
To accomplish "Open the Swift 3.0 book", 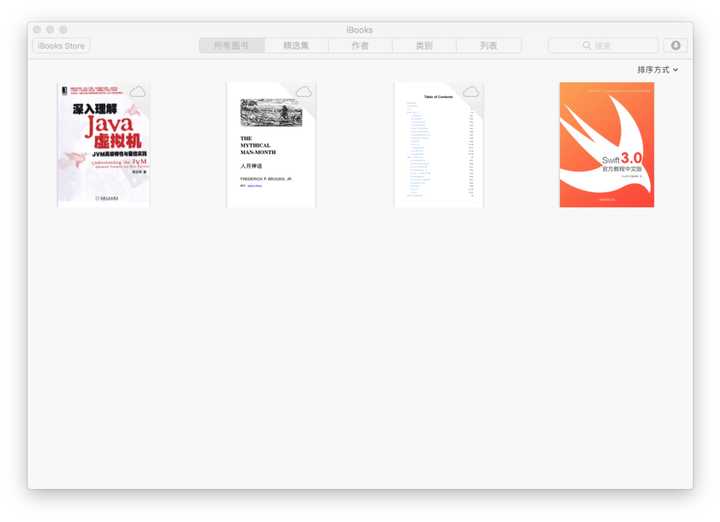I will tap(607, 145).
